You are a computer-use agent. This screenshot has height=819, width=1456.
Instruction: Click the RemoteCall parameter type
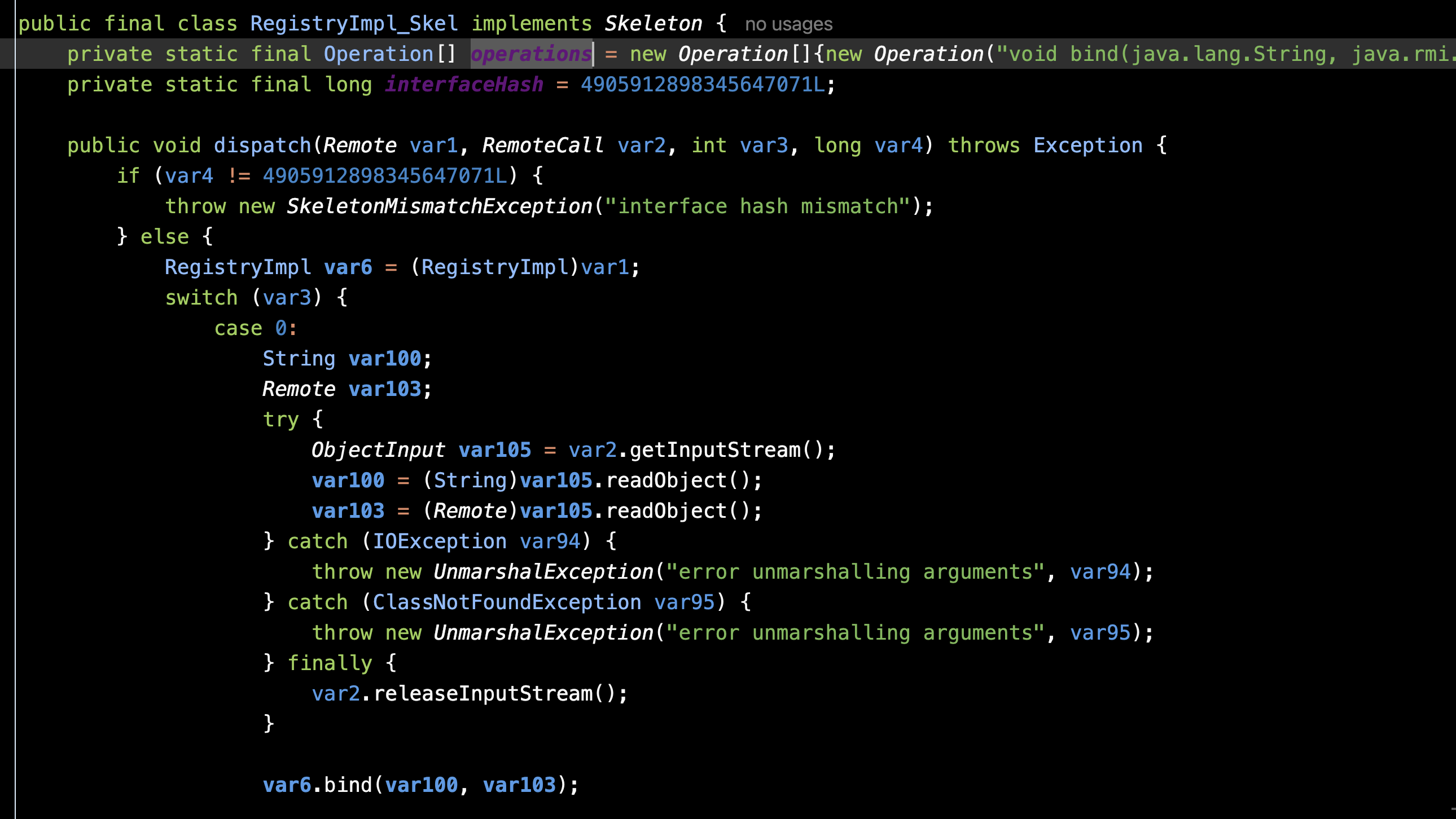(542, 146)
